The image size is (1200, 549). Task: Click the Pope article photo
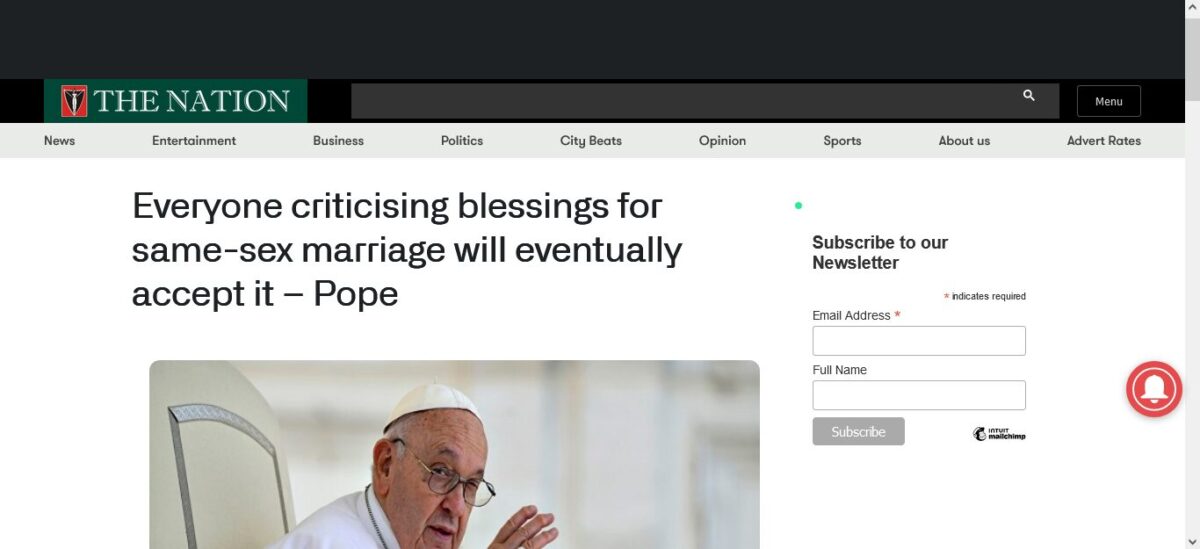[454, 454]
